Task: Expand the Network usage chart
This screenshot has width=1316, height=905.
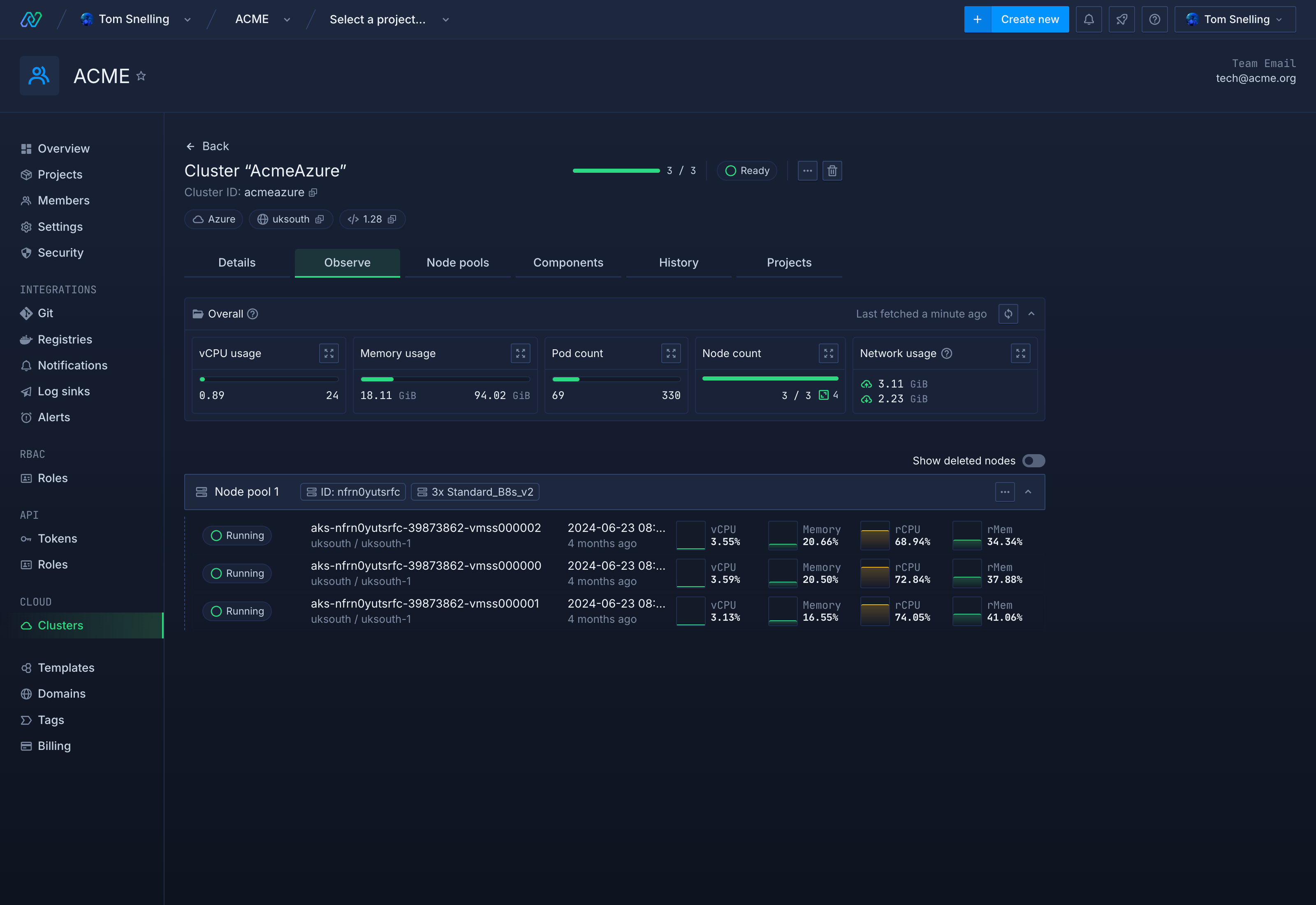Action: pyautogui.click(x=1020, y=353)
